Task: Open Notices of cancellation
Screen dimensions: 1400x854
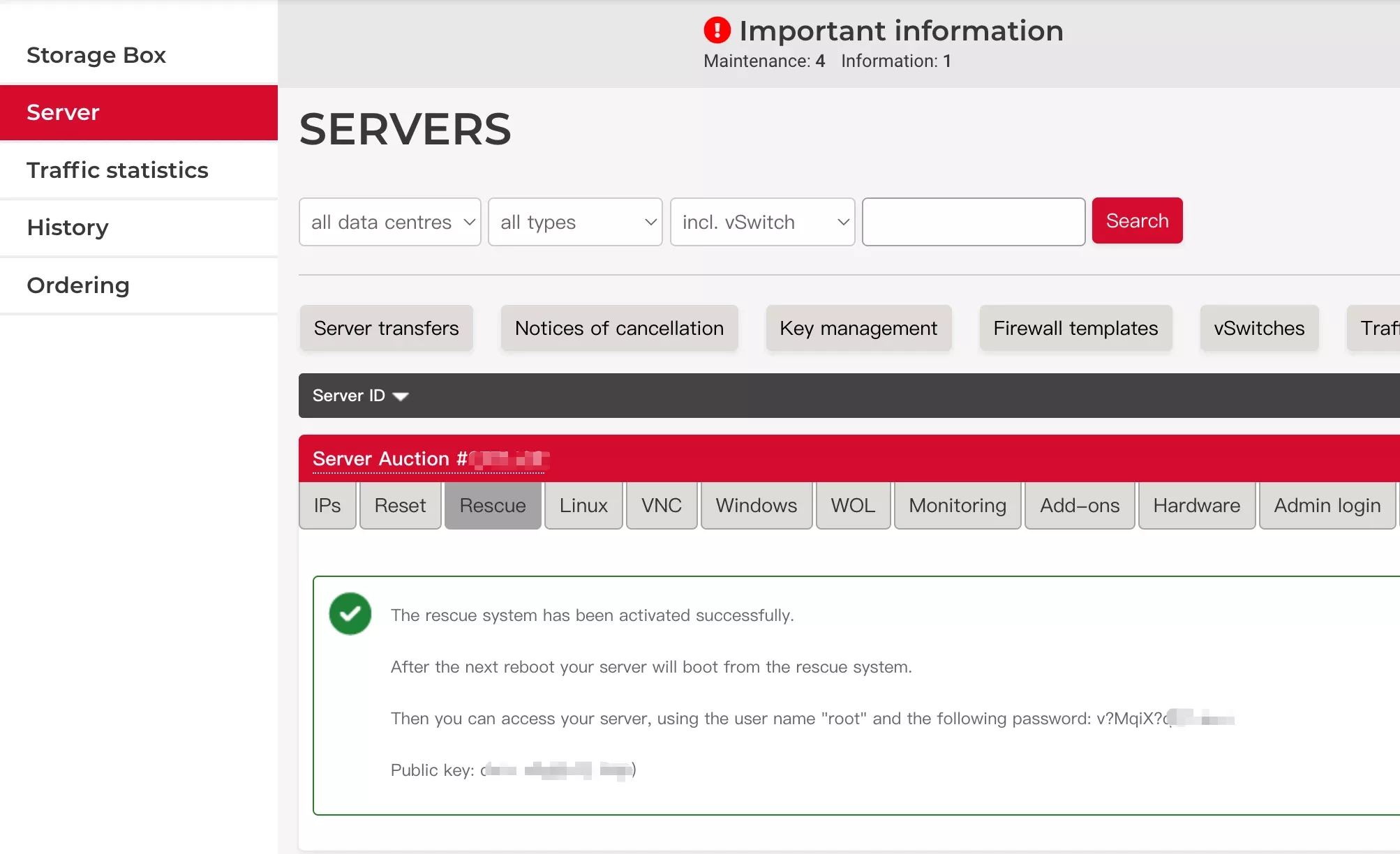Action: (x=619, y=328)
